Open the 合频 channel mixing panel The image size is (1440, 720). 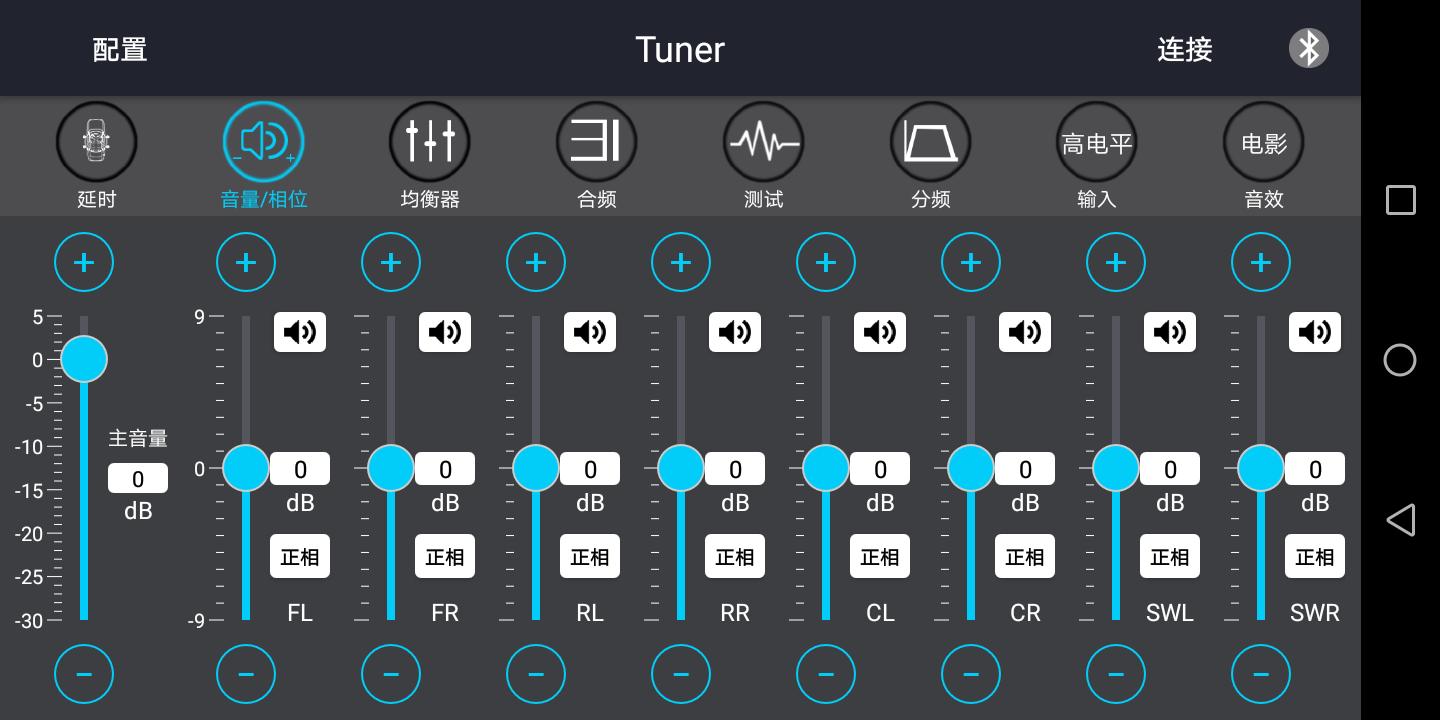(x=595, y=155)
